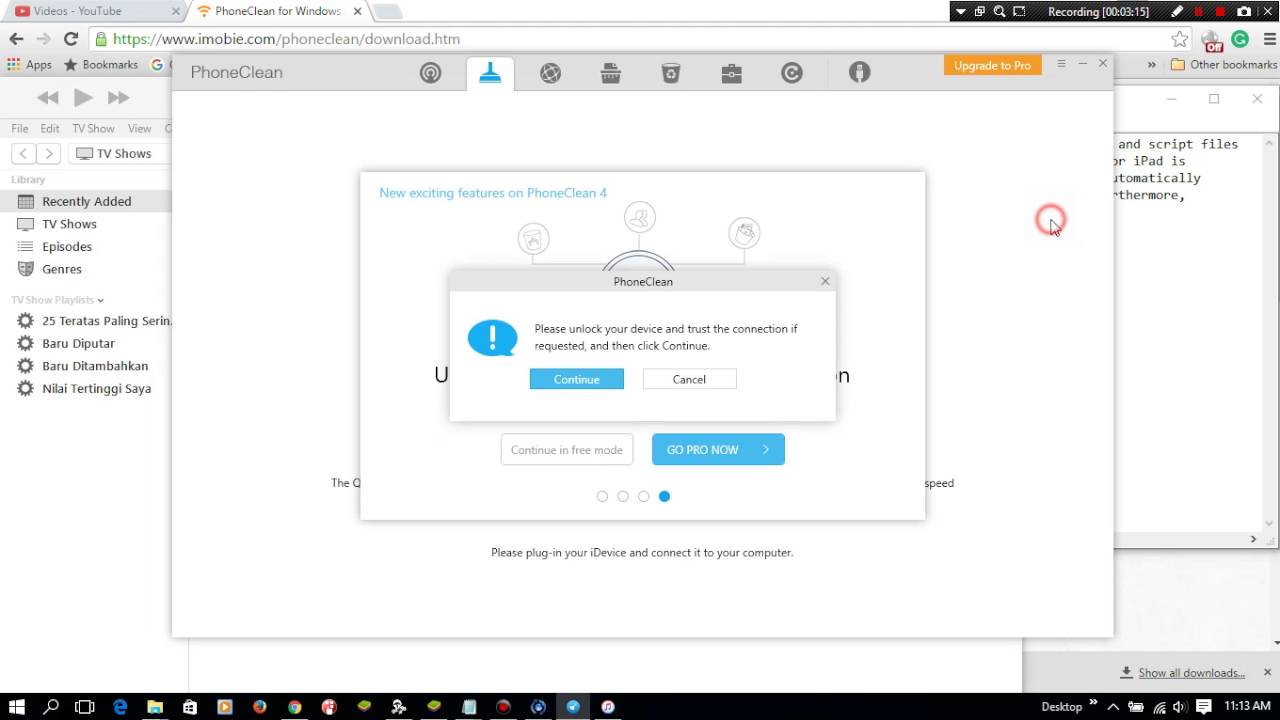
Task: Click browser forward arrow
Action: (43, 39)
